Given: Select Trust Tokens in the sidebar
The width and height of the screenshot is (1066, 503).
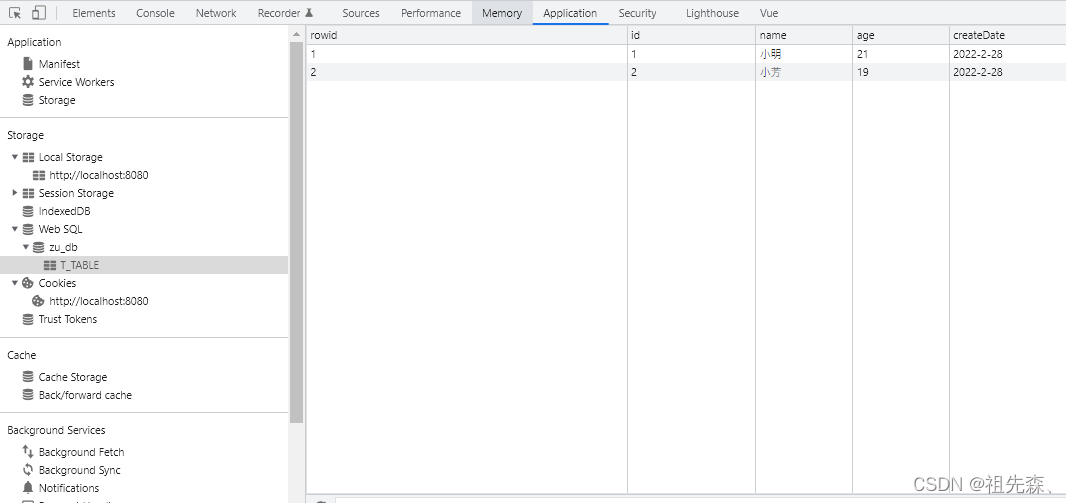Looking at the screenshot, I should [68, 319].
